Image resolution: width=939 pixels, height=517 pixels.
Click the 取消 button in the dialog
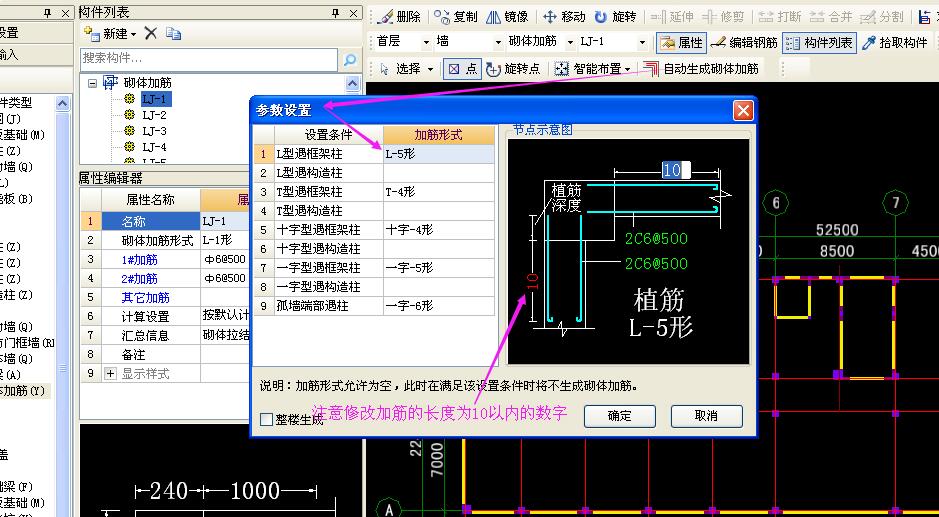tap(706, 415)
